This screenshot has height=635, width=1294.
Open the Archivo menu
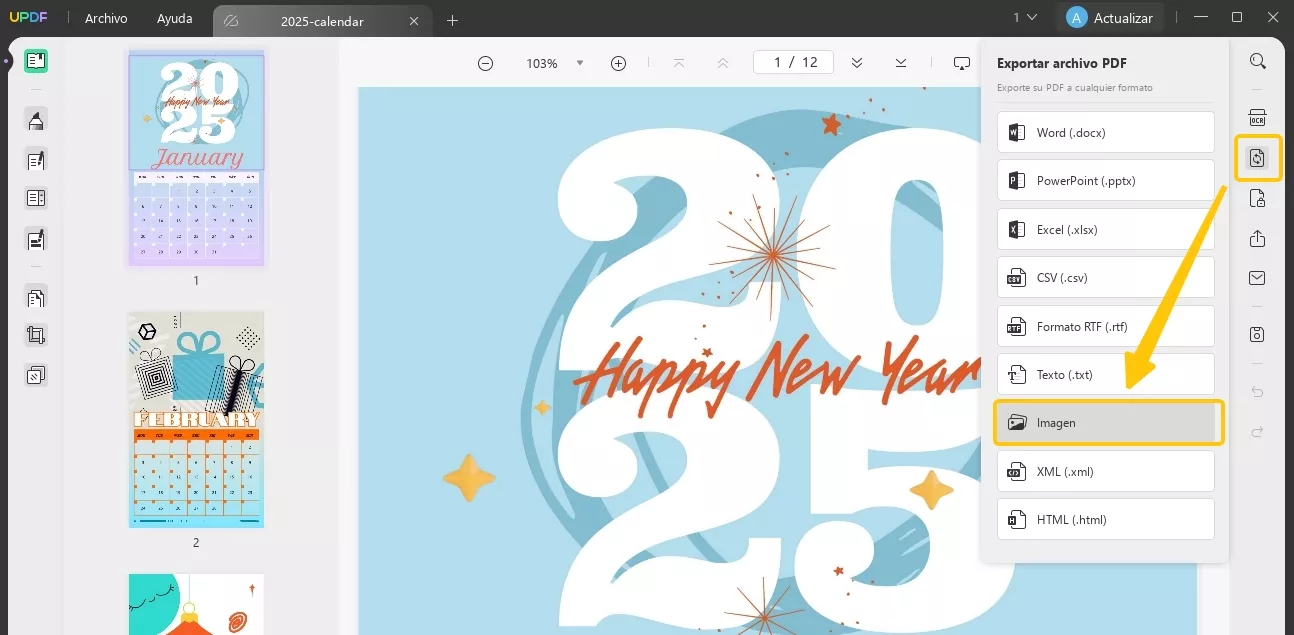pos(106,18)
